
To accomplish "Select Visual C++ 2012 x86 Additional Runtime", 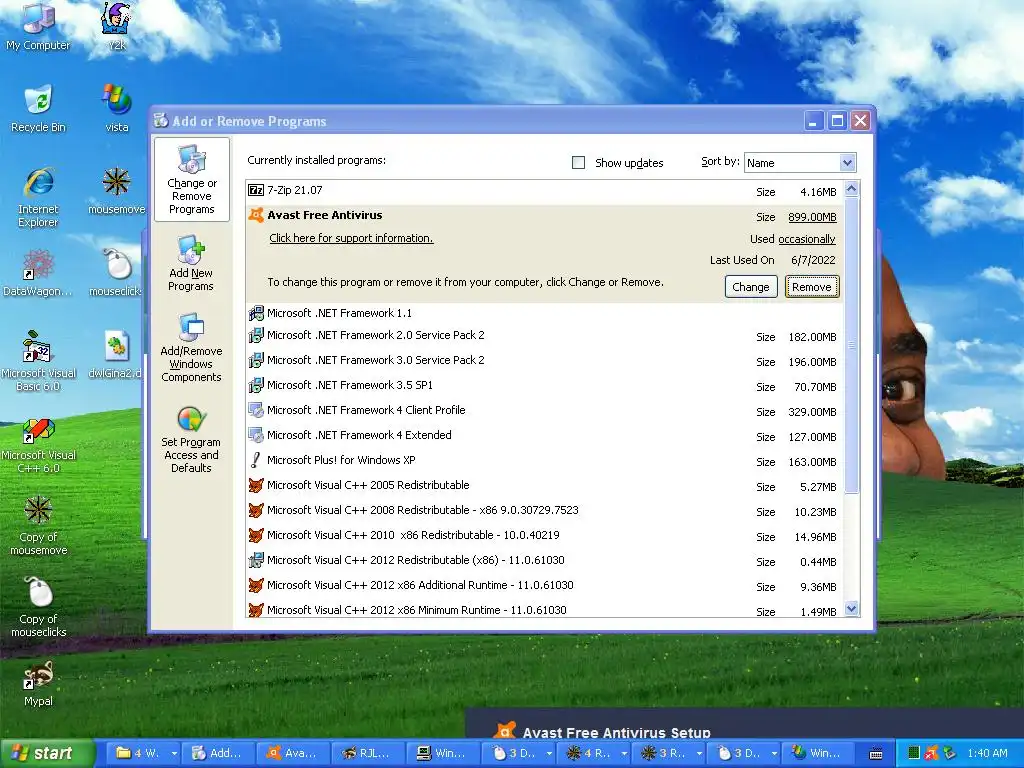I will 545,586.
